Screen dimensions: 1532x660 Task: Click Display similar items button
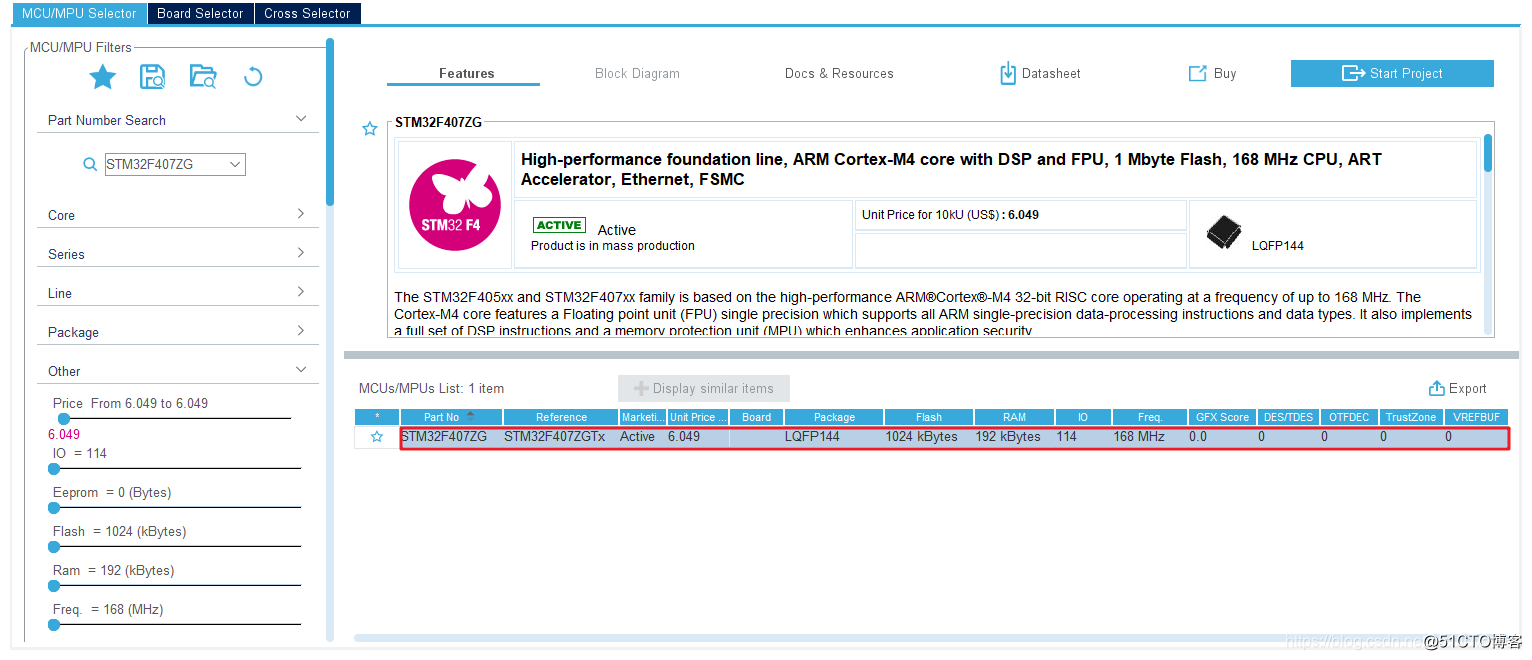point(704,388)
